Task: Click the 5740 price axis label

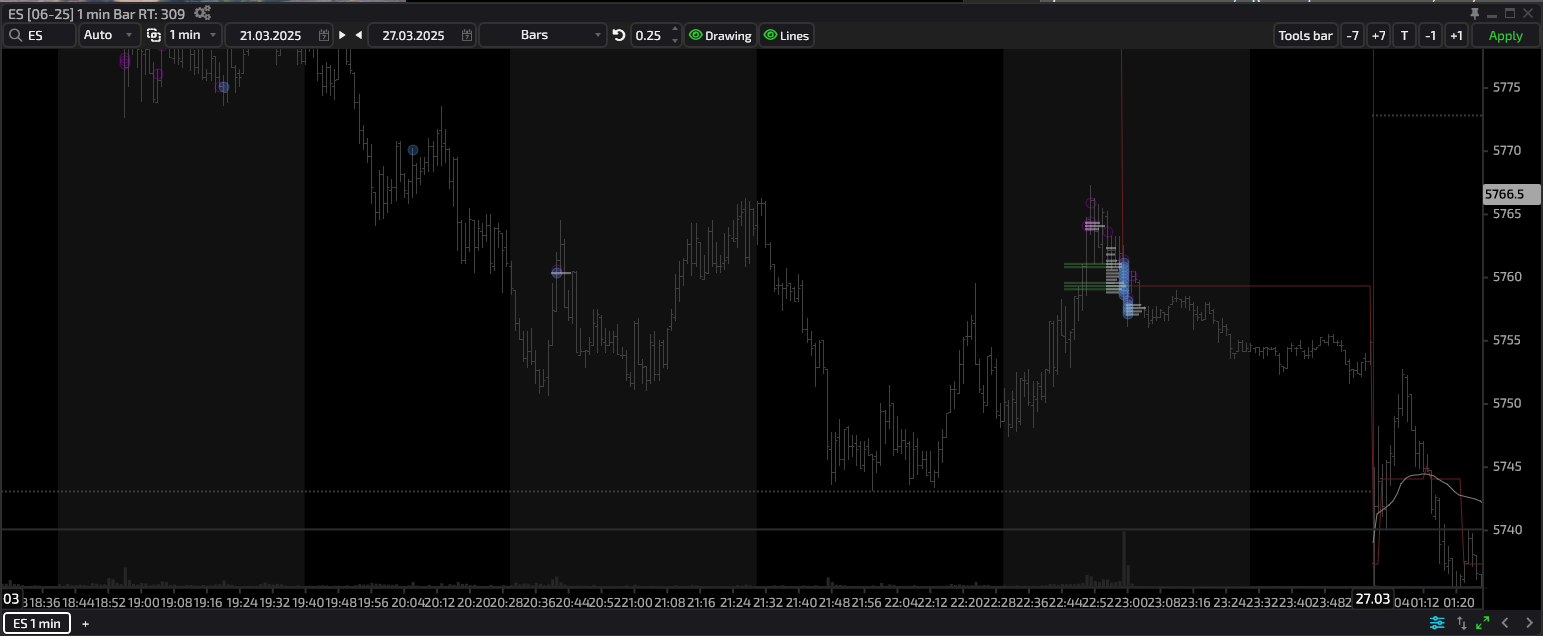Action: (x=1505, y=529)
